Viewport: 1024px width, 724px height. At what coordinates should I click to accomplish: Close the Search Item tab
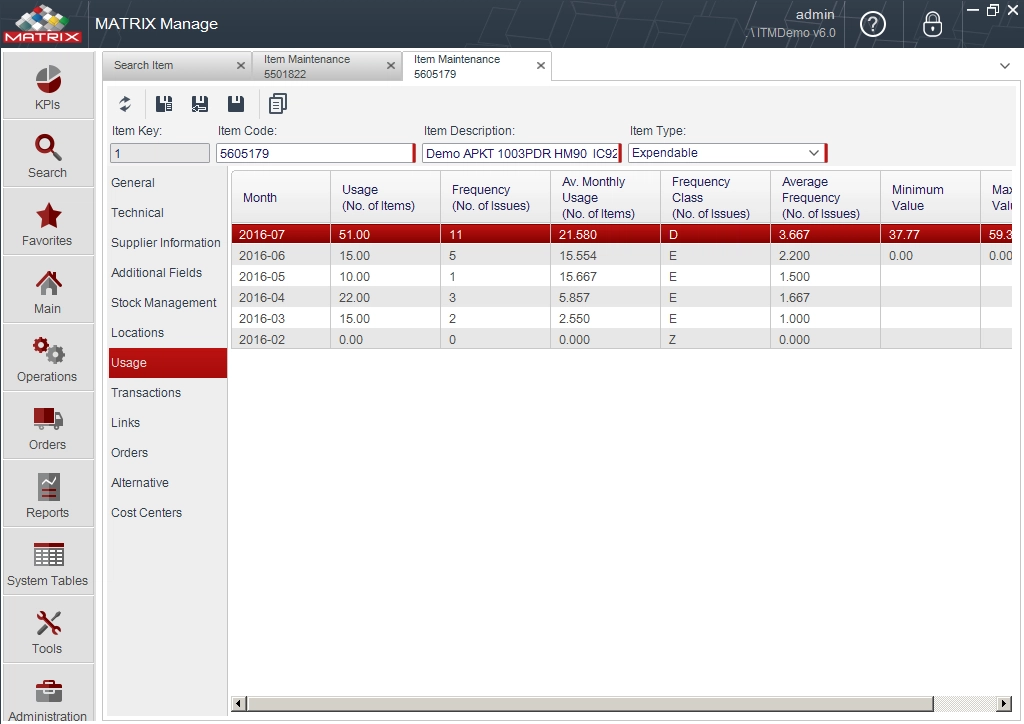(x=240, y=65)
